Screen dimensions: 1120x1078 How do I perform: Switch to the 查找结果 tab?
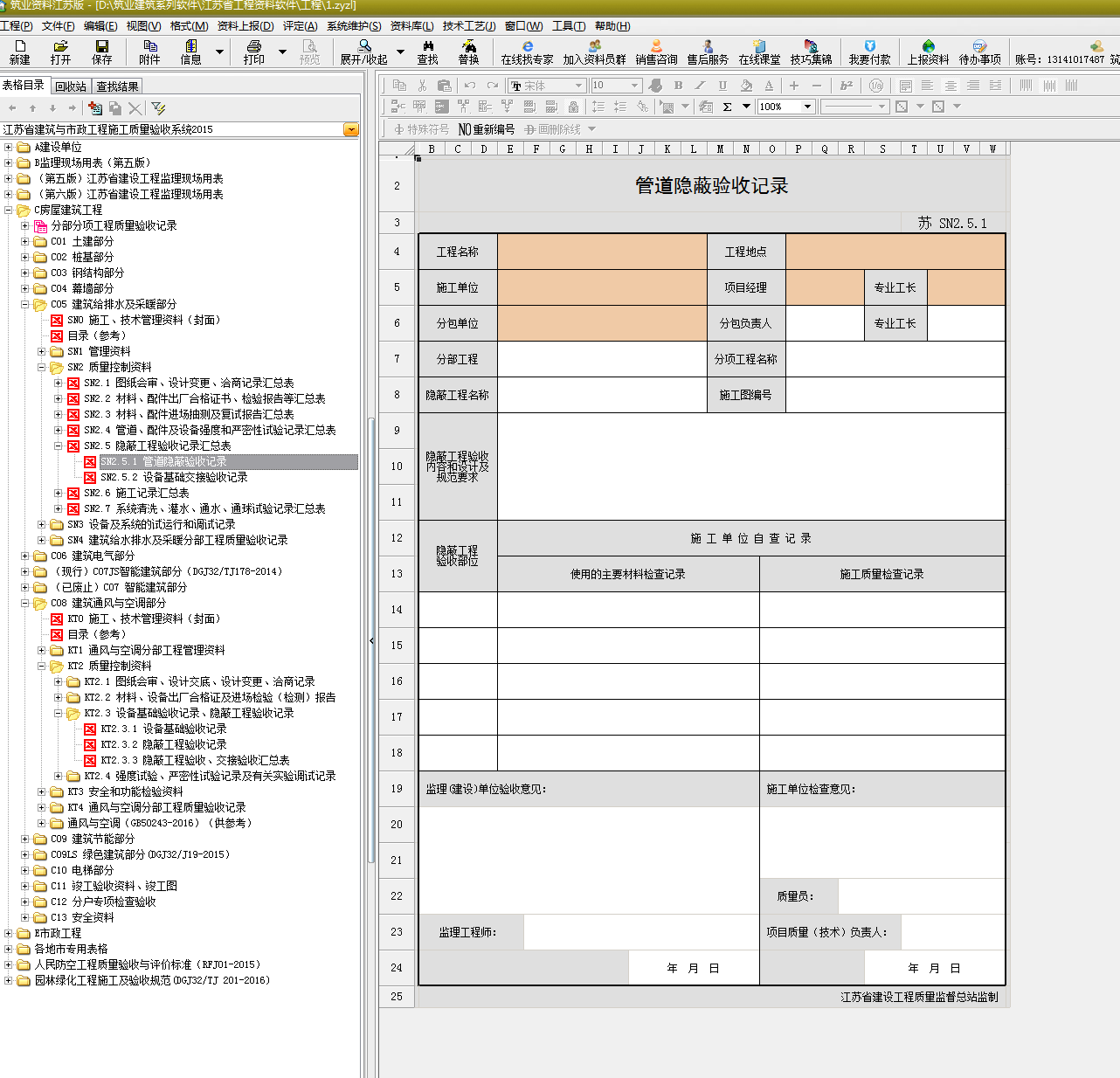click(x=117, y=86)
